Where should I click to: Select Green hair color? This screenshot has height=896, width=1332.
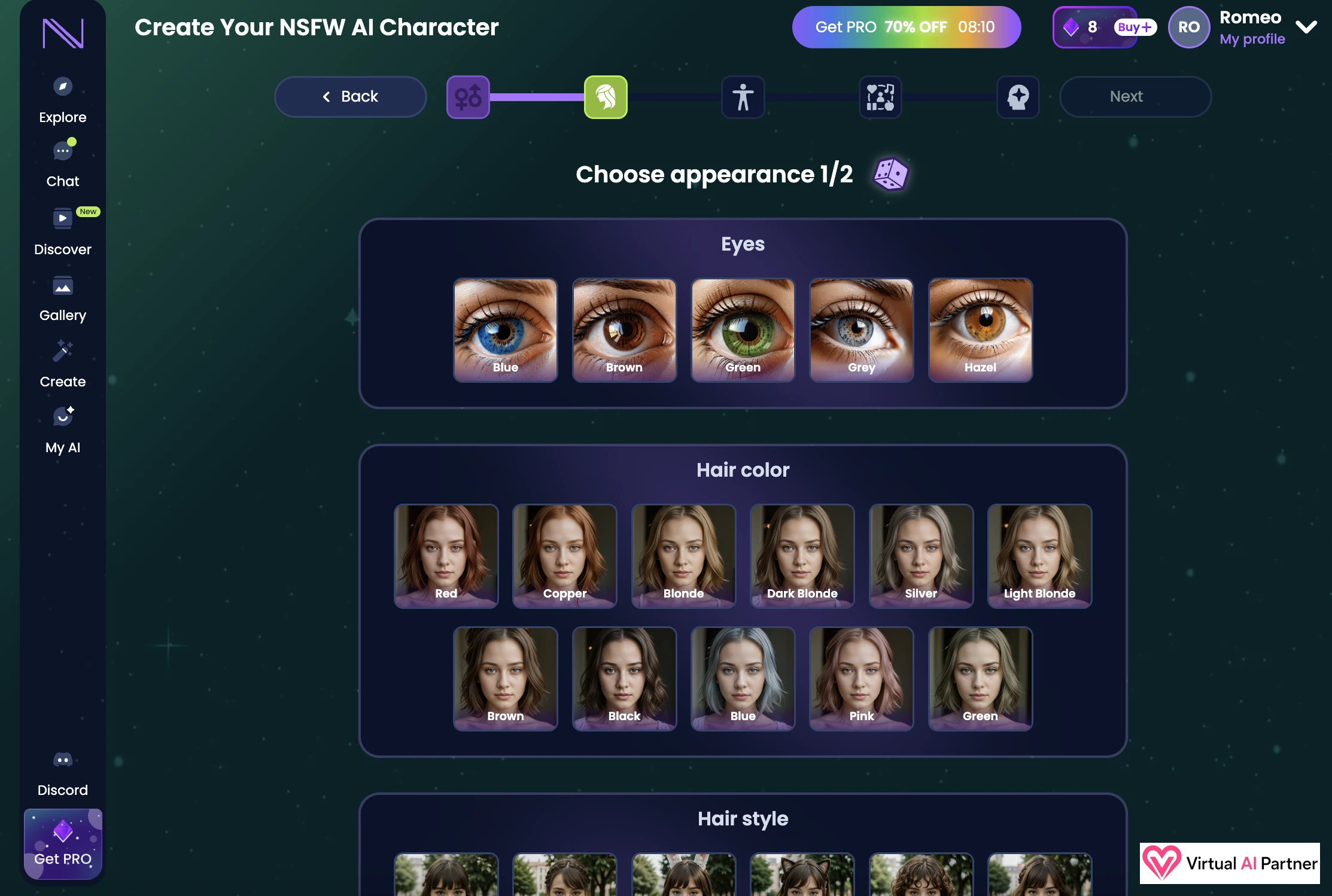[980, 679]
